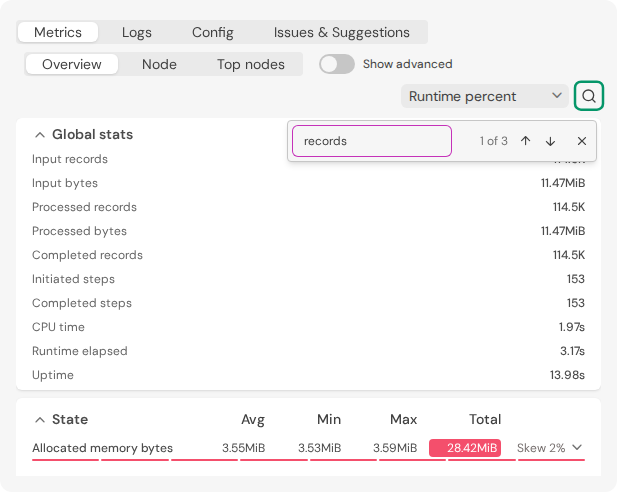Click the "1 of 3" match counter
The image size is (617, 492).
click(493, 141)
